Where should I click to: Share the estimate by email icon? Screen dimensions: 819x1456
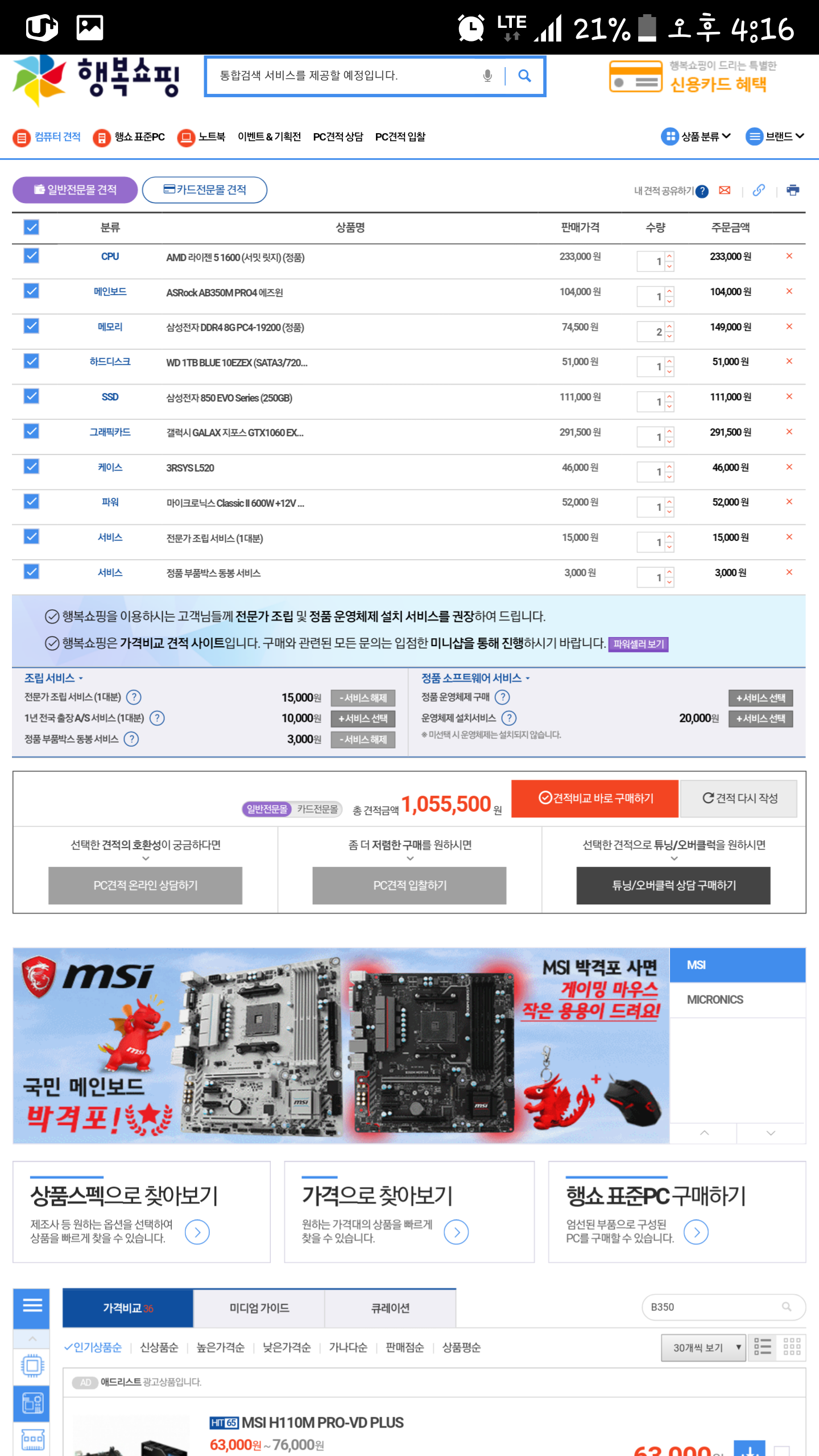[x=725, y=191]
